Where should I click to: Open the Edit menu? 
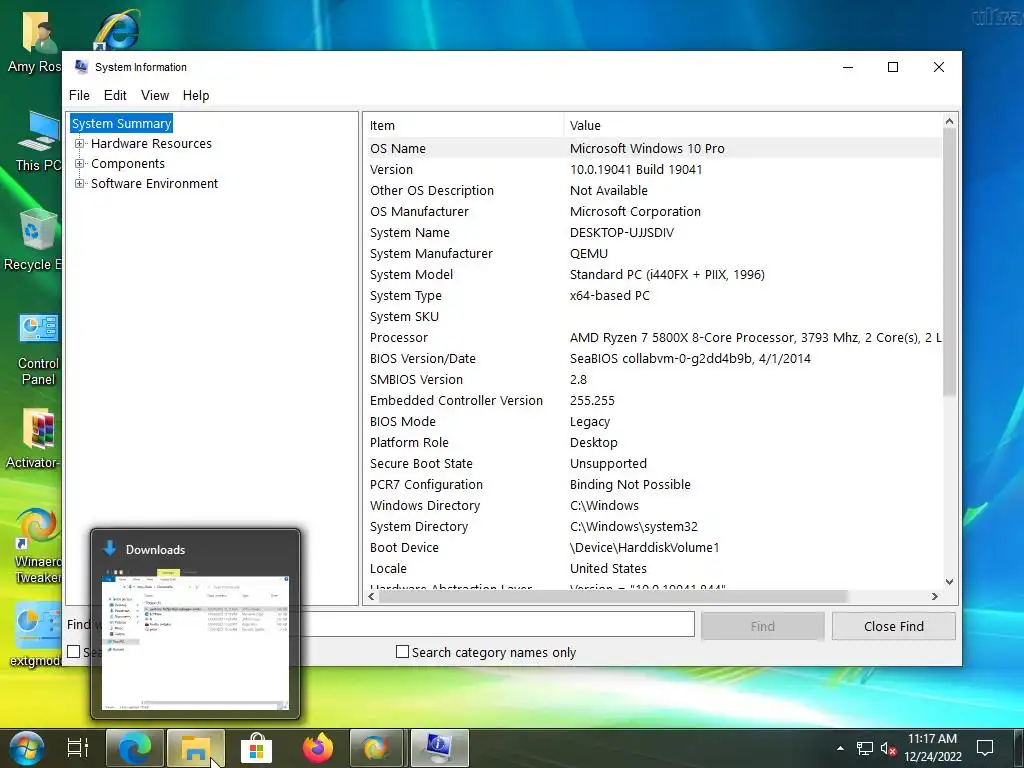(x=115, y=95)
